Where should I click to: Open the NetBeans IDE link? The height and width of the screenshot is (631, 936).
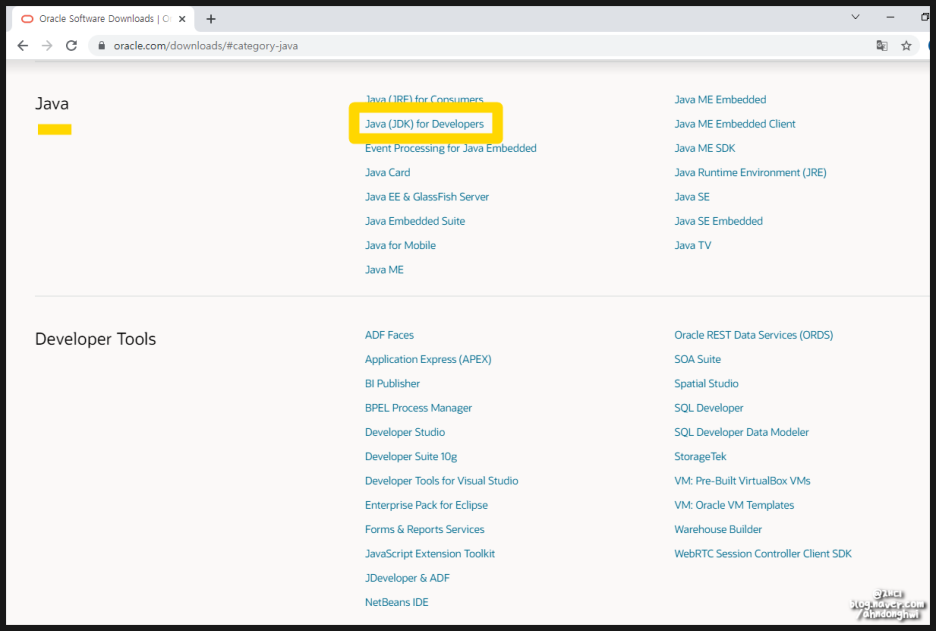pyautogui.click(x=396, y=602)
